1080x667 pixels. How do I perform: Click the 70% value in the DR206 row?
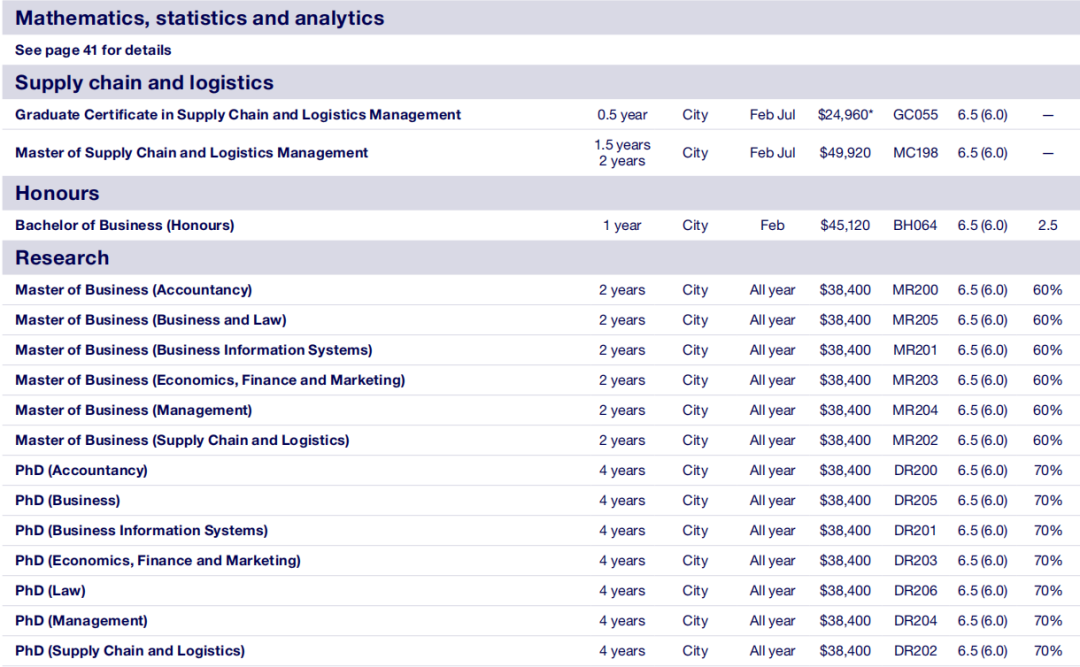[x=1048, y=591]
